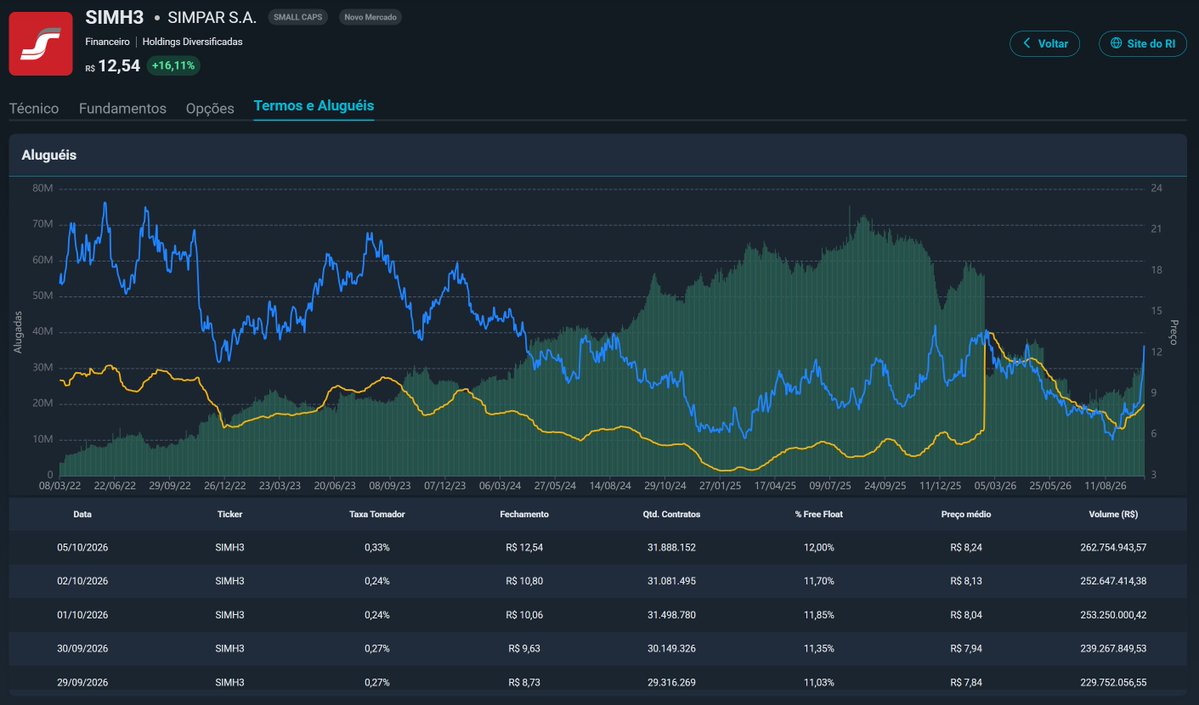Click the globe icon in Site do RI
1199x705 pixels.
point(1116,44)
